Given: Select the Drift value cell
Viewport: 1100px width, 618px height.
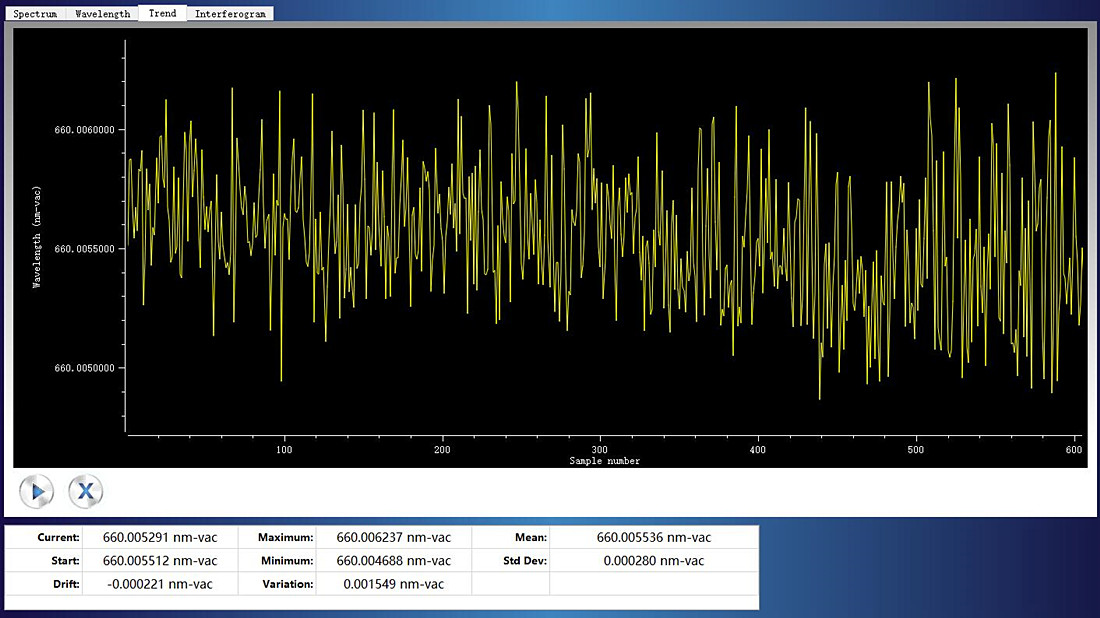Looking at the screenshot, I should [x=160, y=584].
